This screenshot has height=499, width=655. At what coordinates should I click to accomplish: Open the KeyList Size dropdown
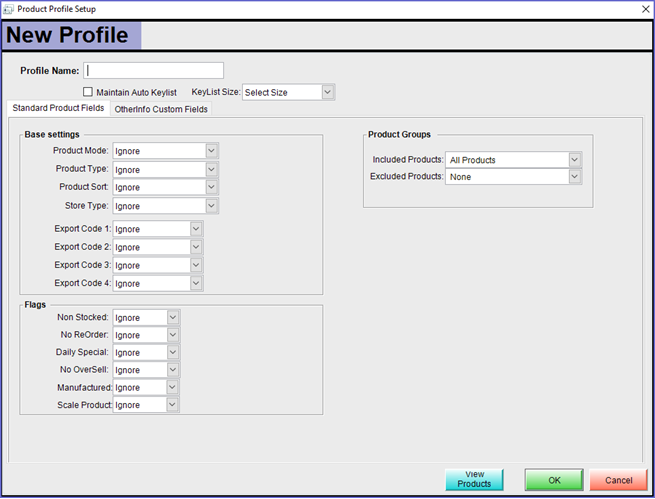pyautogui.click(x=327, y=92)
